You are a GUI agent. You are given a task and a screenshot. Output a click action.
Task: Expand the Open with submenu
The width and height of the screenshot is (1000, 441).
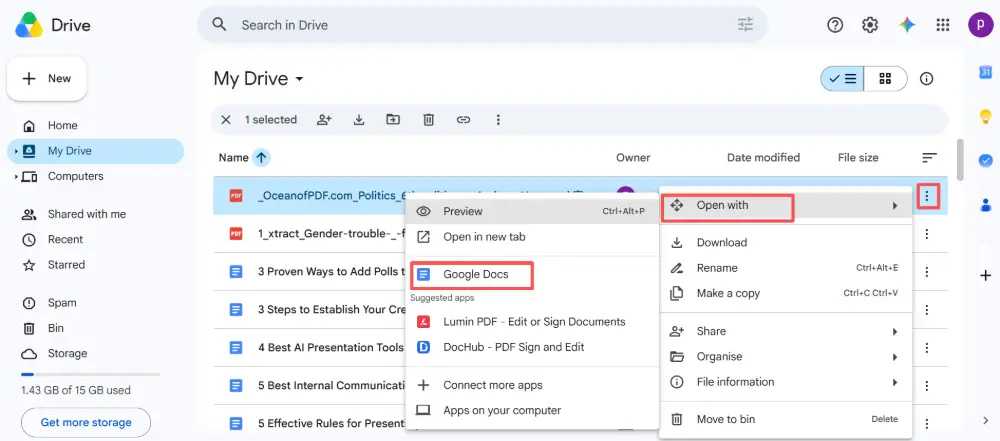785,206
